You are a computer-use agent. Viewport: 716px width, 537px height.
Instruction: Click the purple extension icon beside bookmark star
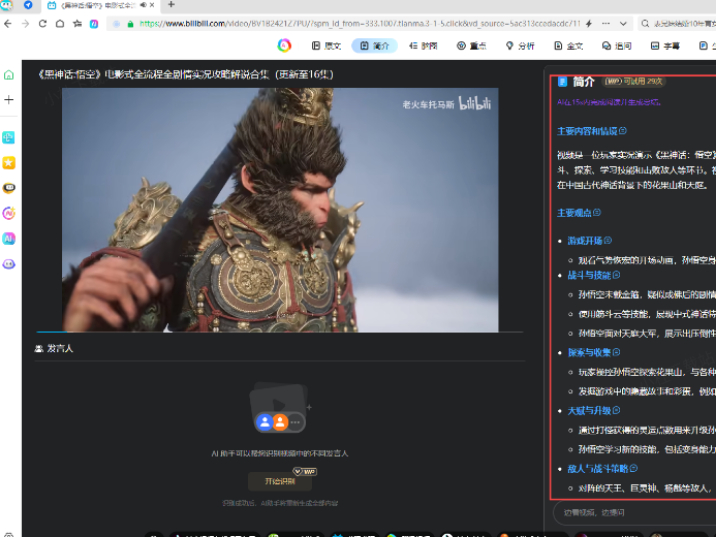(94, 24)
